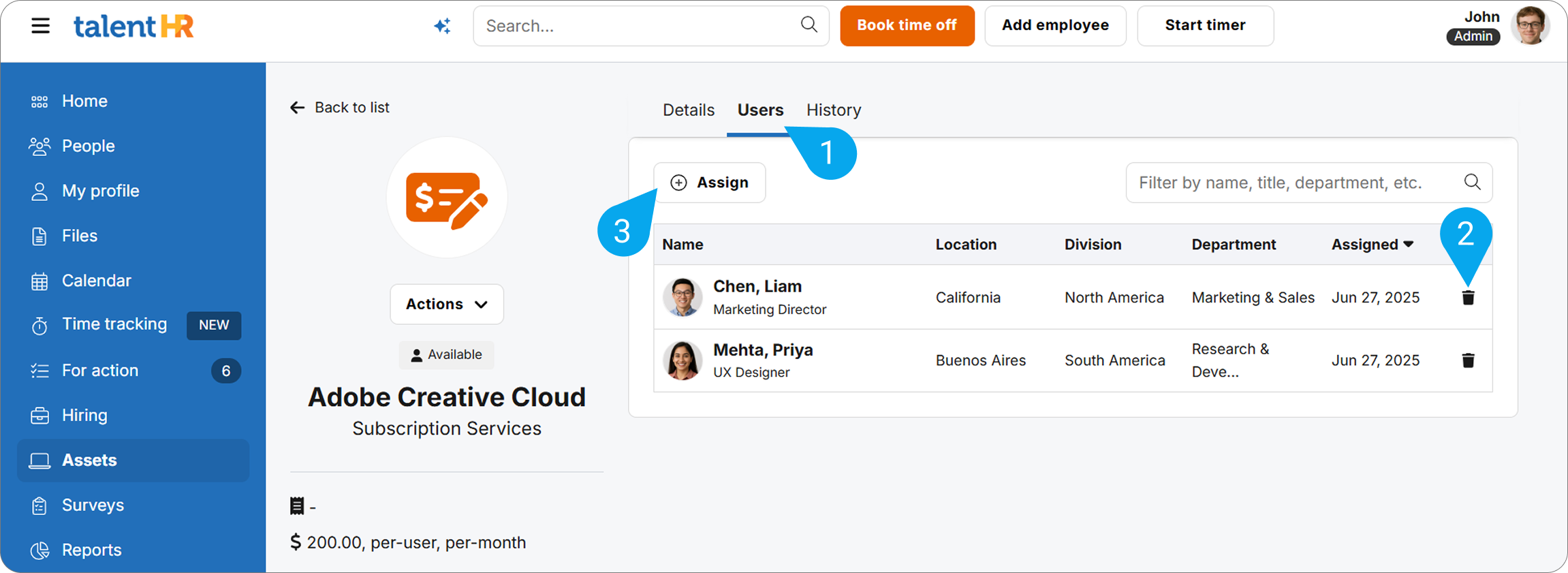This screenshot has width=1568, height=573.
Task: Click the search magnifier in top bar
Action: tap(809, 25)
